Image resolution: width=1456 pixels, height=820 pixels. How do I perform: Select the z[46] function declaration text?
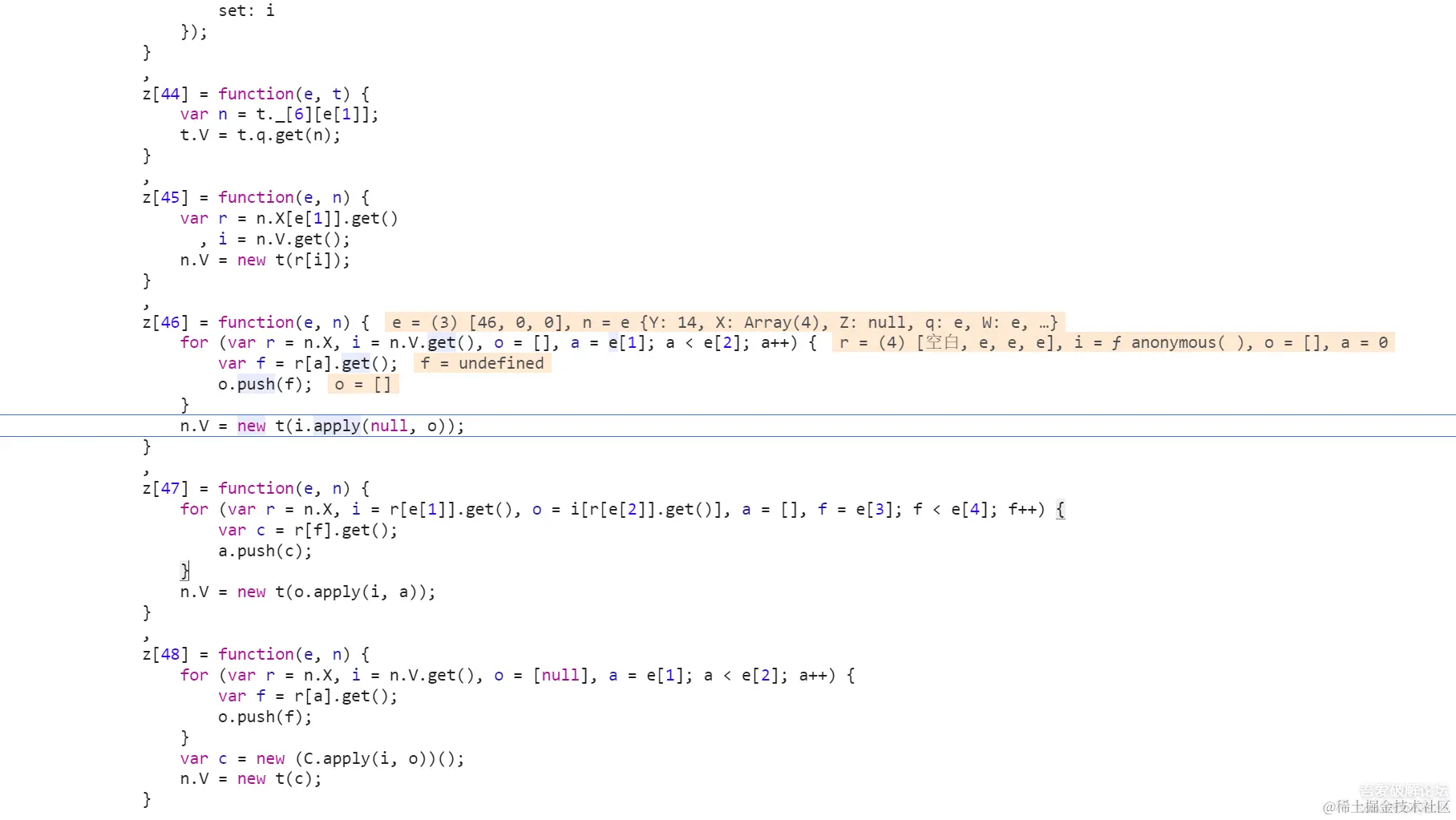(256, 322)
